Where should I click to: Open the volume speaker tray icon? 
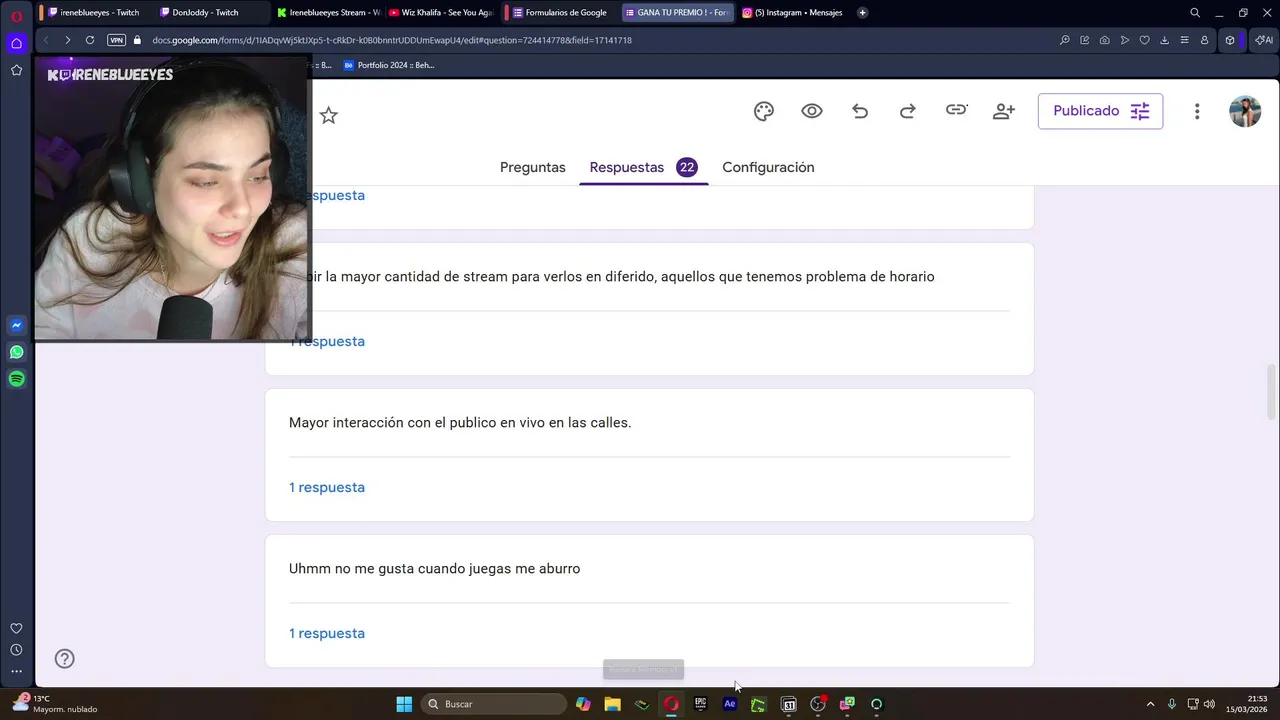[1209, 704]
